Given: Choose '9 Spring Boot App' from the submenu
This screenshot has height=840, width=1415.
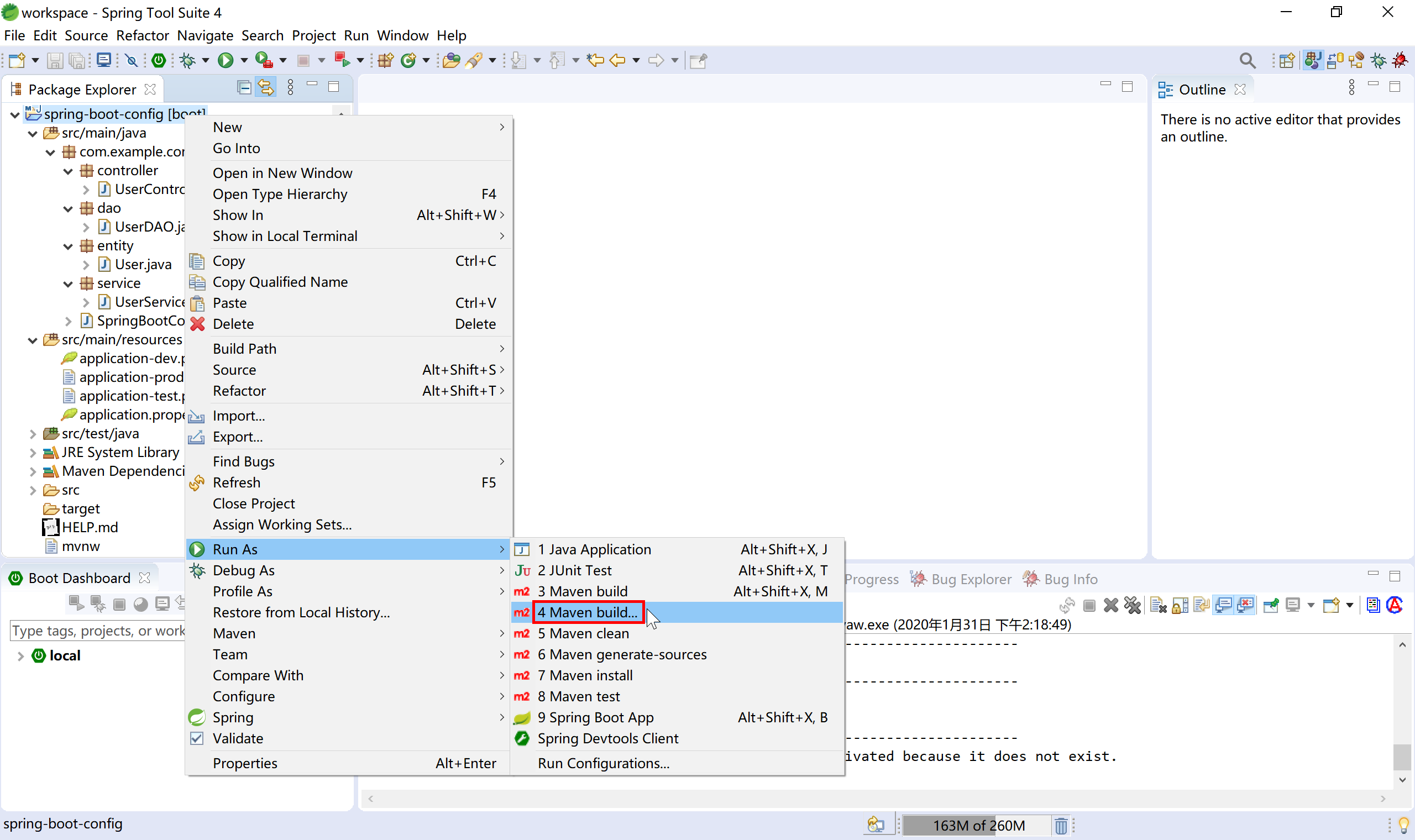Looking at the screenshot, I should 595,717.
